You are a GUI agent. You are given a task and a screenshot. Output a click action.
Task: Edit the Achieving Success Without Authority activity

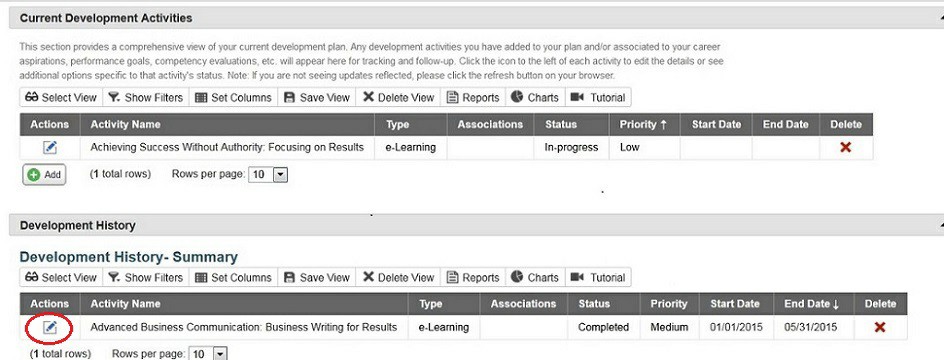coord(51,147)
